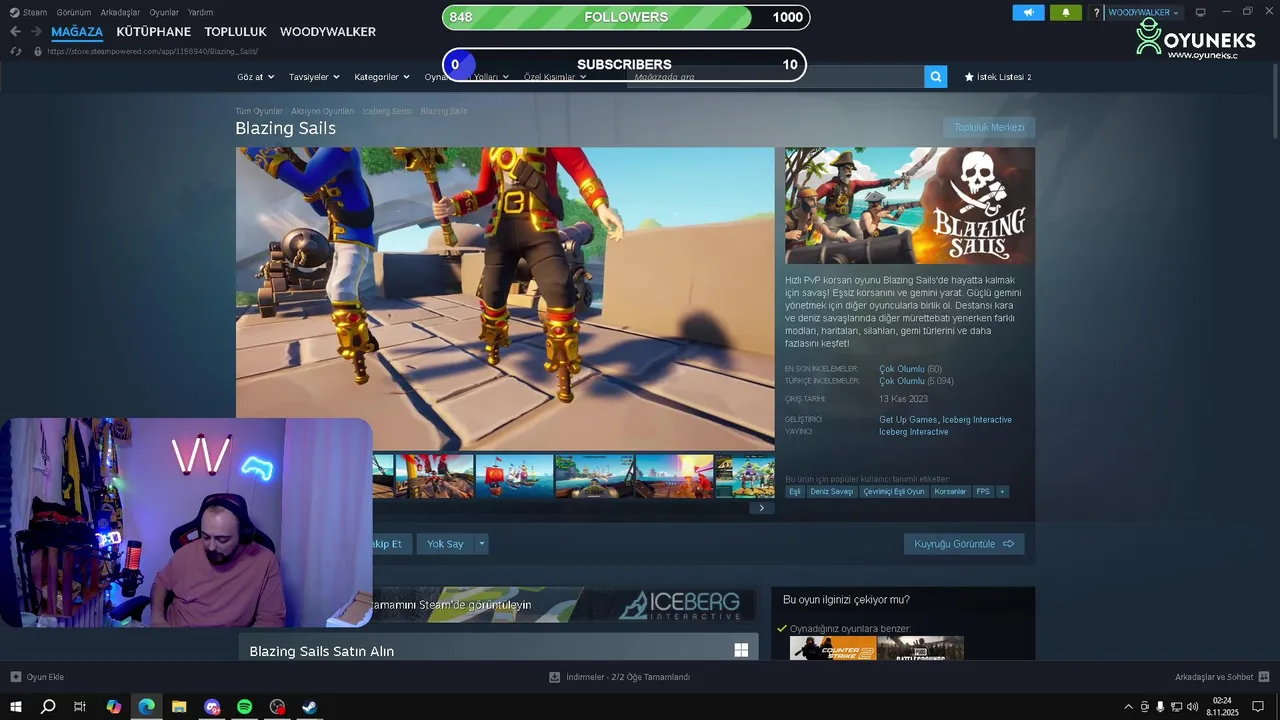Click the Iceberg Sanal breadcrumb link
1280x720 pixels.
387,111
